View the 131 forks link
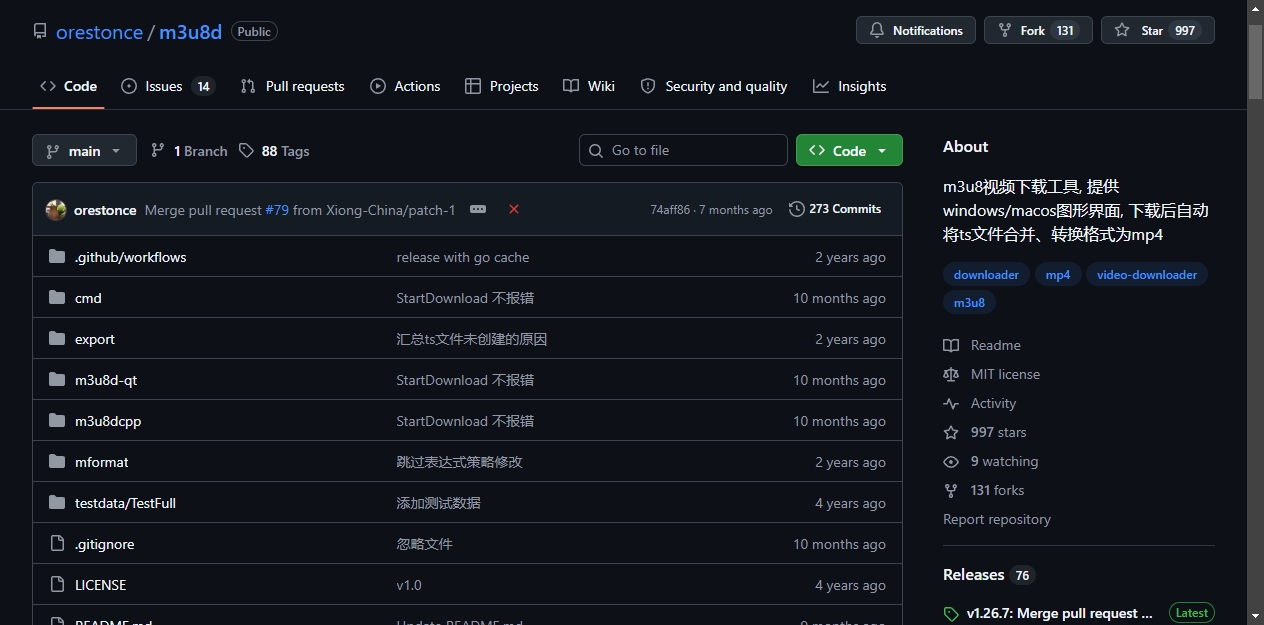 pos(984,490)
